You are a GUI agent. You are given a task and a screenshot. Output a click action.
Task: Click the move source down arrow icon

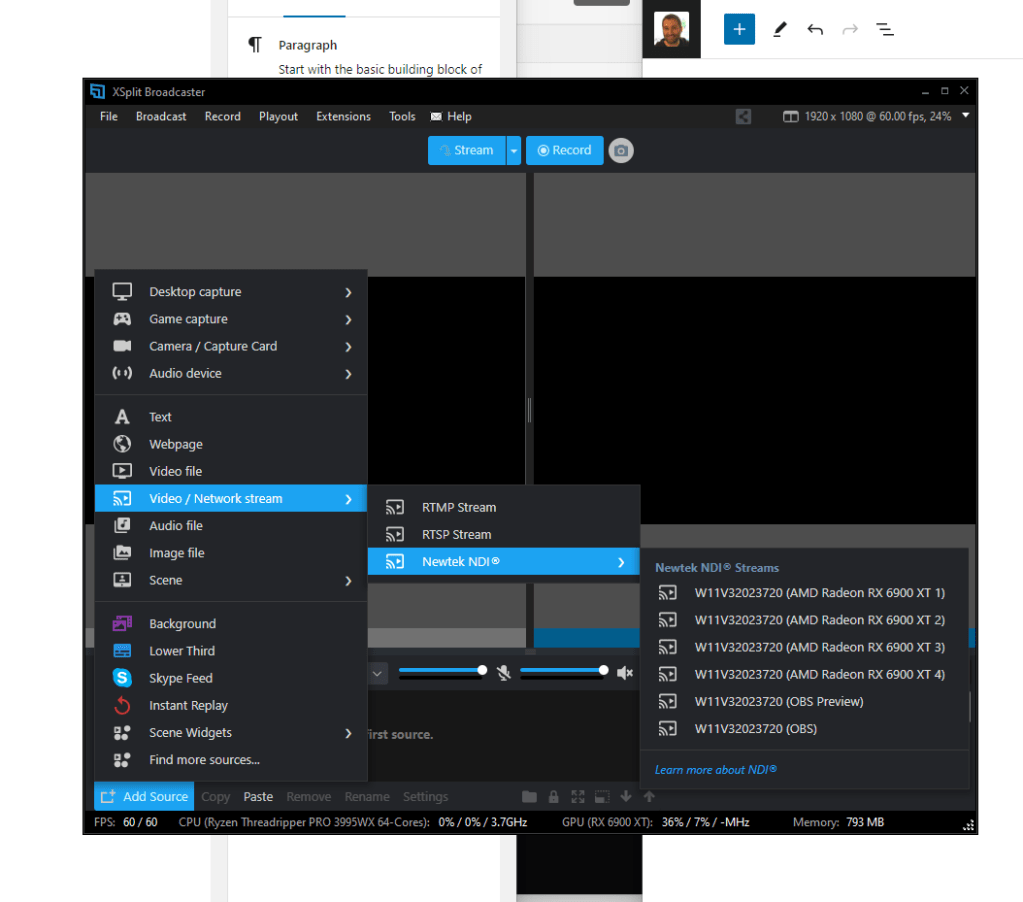coord(626,796)
